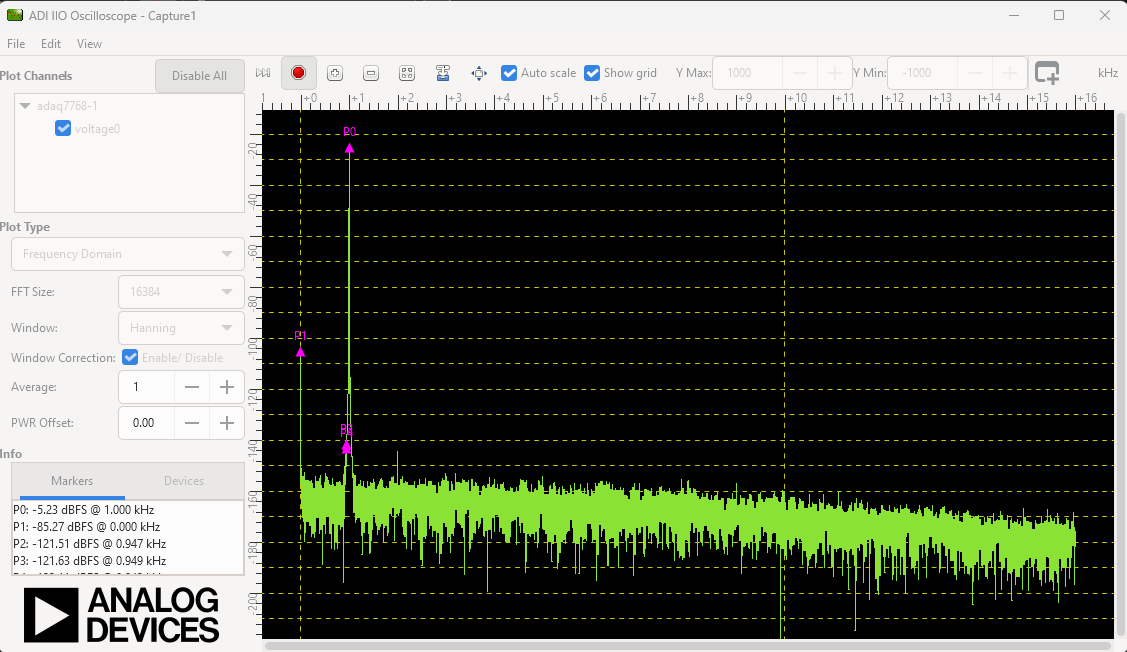1127x652 pixels.
Task: Open the Hanning window dropdown
Action: (x=180, y=328)
